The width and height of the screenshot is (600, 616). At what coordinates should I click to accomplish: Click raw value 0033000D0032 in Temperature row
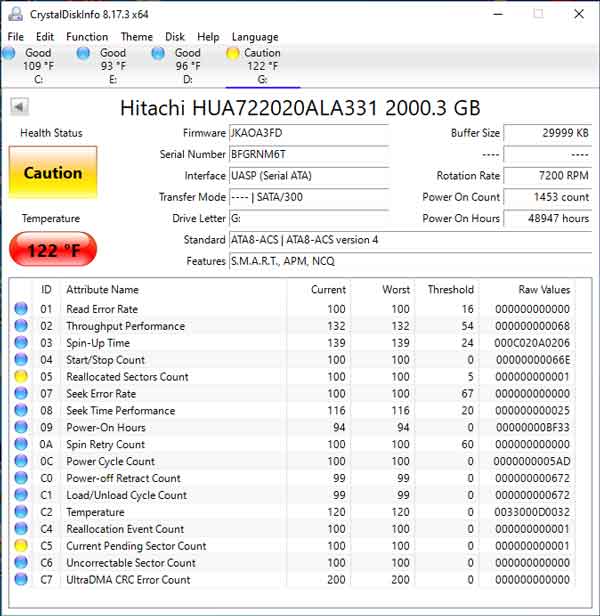click(x=532, y=512)
